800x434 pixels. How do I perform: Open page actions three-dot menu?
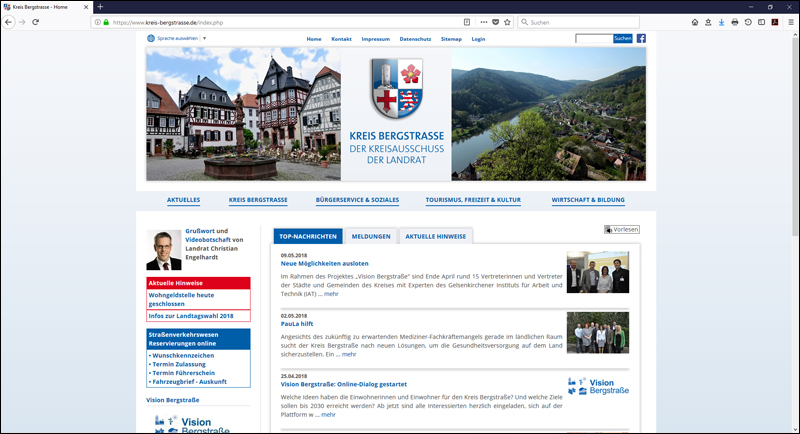(484, 22)
